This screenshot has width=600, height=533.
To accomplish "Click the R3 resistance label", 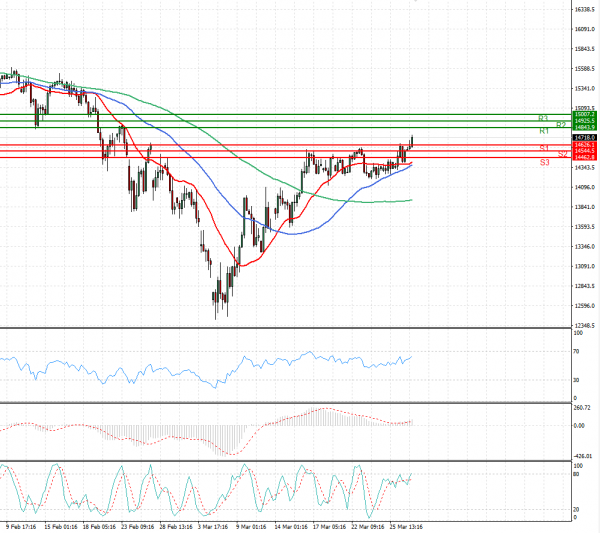I will [543, 118].
